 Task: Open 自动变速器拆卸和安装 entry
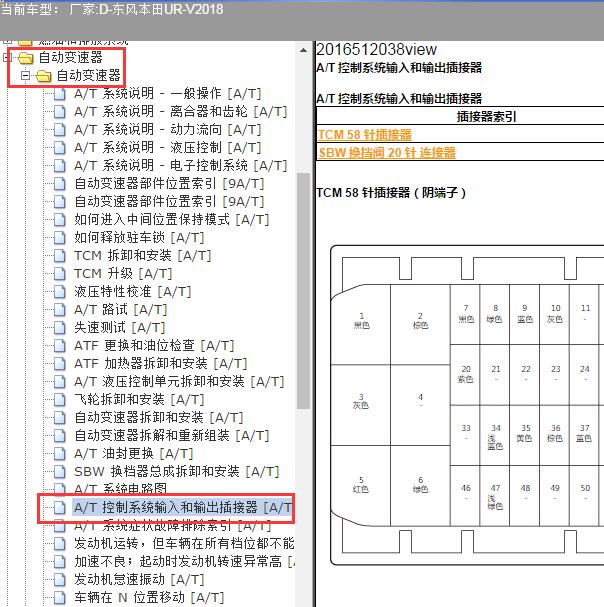click(x=159, y=418)
